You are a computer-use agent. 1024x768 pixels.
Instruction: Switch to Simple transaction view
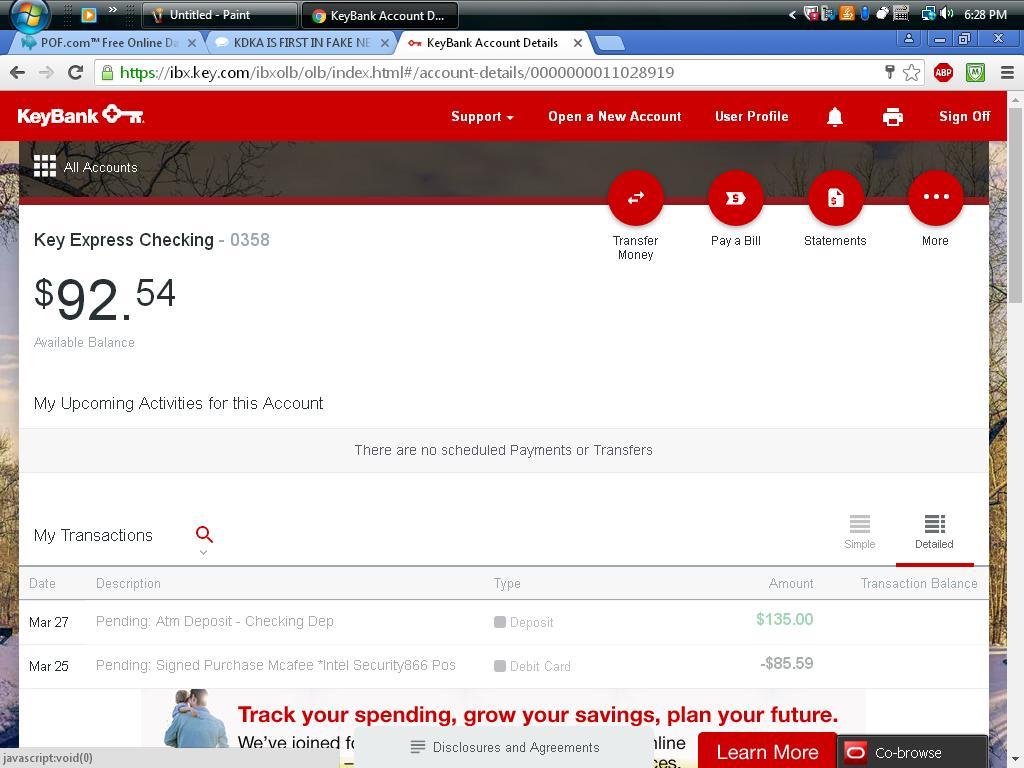pos(859,532)
